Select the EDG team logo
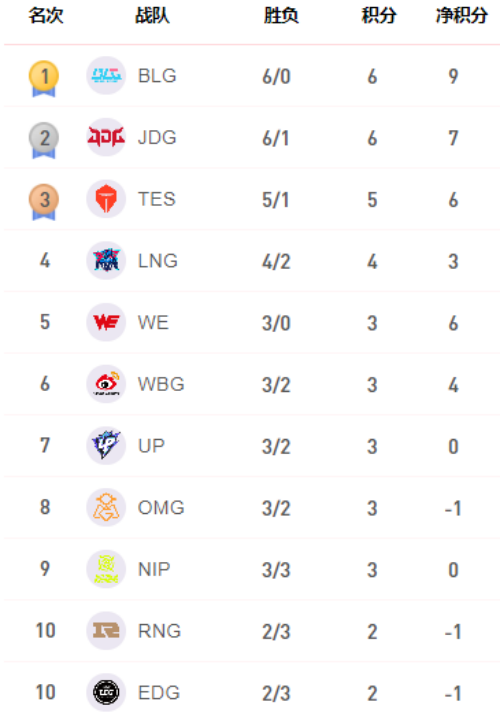This screenshot has width=500, height=713. pos(106,692)
